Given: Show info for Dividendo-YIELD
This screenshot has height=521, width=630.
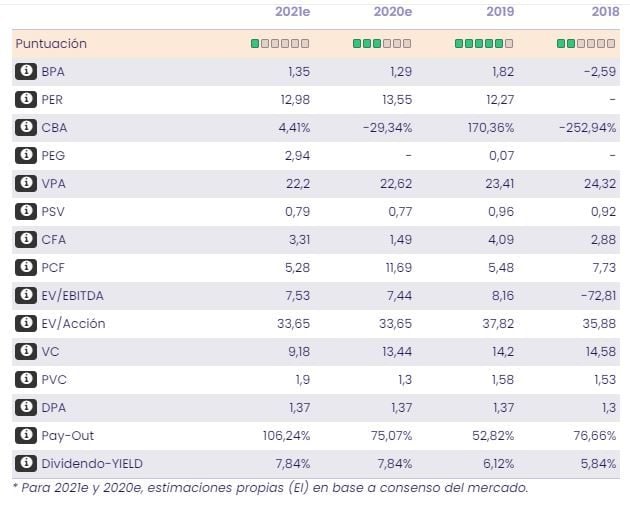Looking at the screenshot, I should [x=26, y=463].
